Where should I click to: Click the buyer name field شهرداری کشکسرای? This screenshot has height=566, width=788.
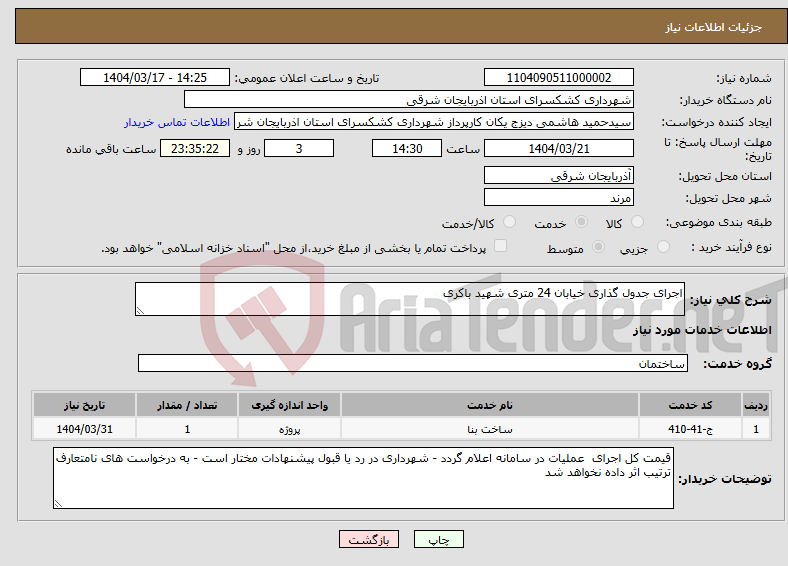[x=409, y=100]
